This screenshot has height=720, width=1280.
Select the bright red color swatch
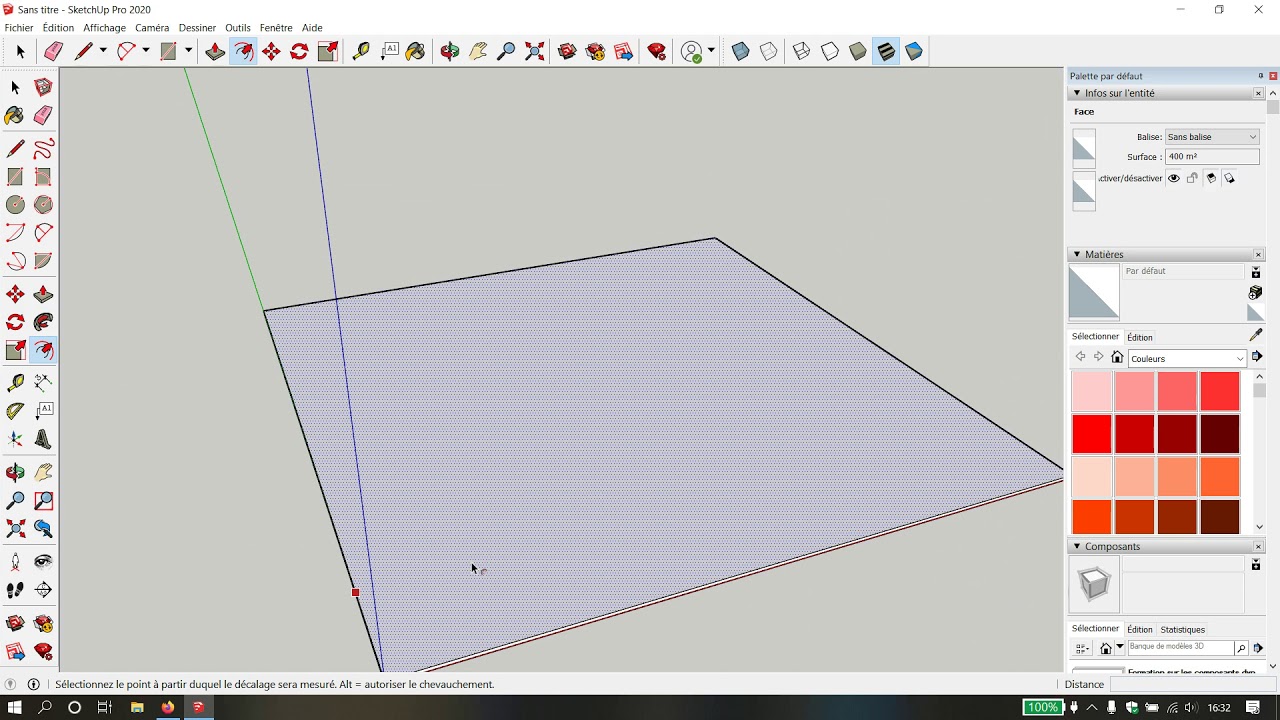[1092, 434]
